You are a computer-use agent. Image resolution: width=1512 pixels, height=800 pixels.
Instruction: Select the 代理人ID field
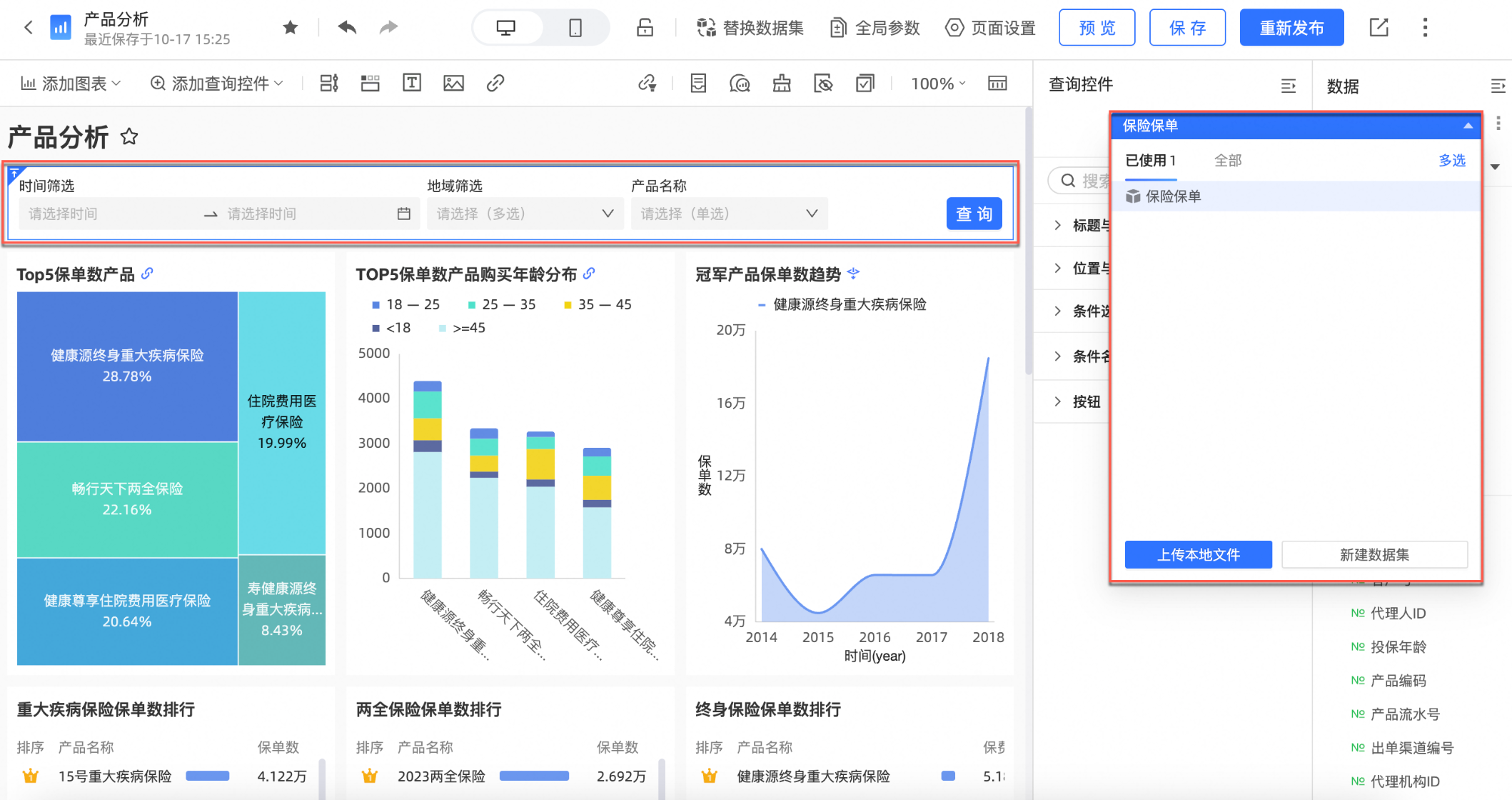(1388, 614)
